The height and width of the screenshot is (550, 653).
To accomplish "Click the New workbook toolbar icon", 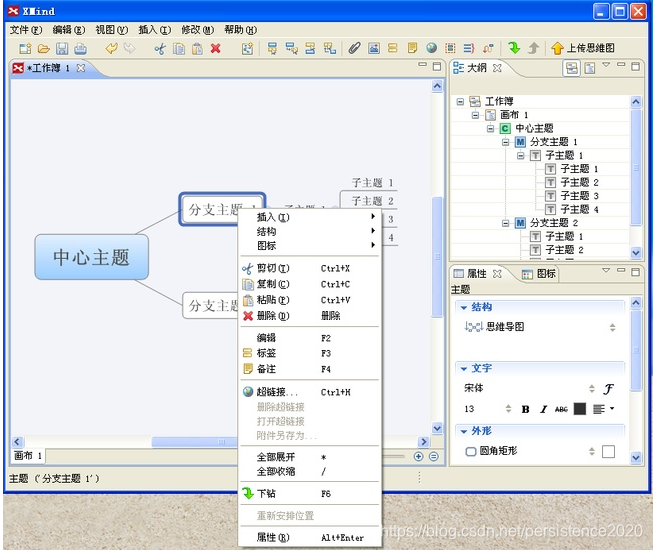I will (25, 49).
